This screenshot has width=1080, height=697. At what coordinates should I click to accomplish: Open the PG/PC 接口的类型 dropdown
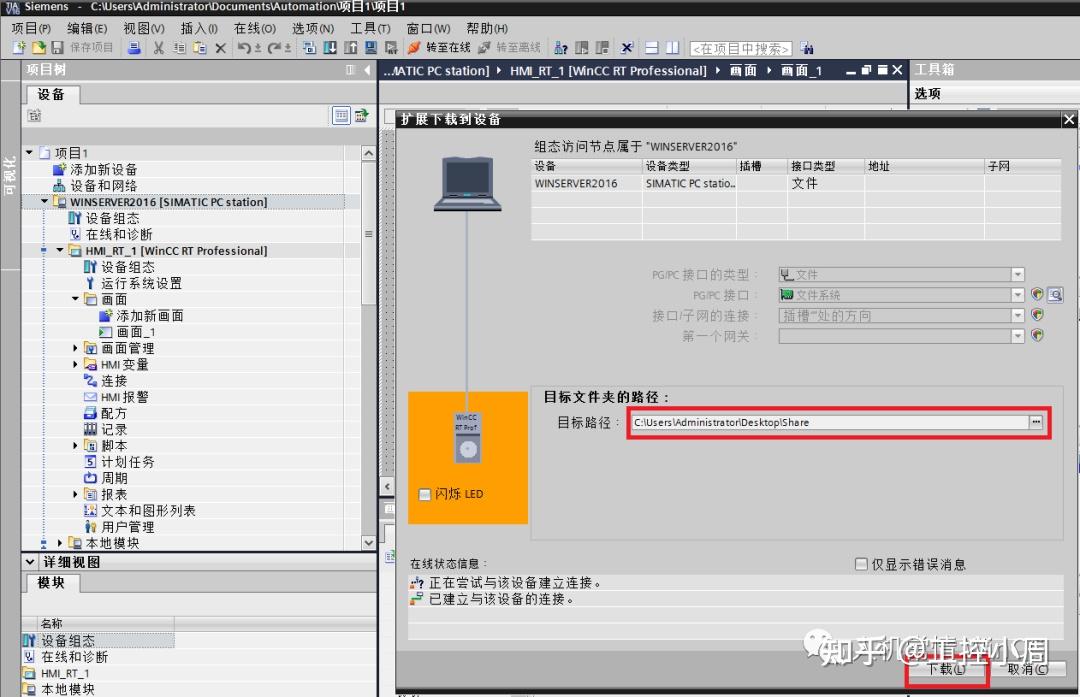1017,275
